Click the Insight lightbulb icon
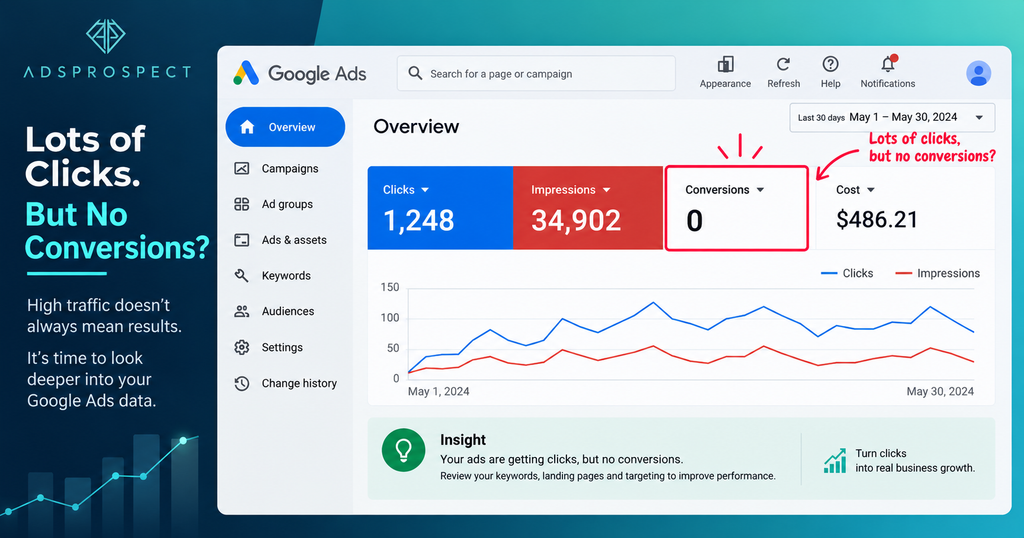Screen dimensions: 1024x538 click(x=404, y=450)
